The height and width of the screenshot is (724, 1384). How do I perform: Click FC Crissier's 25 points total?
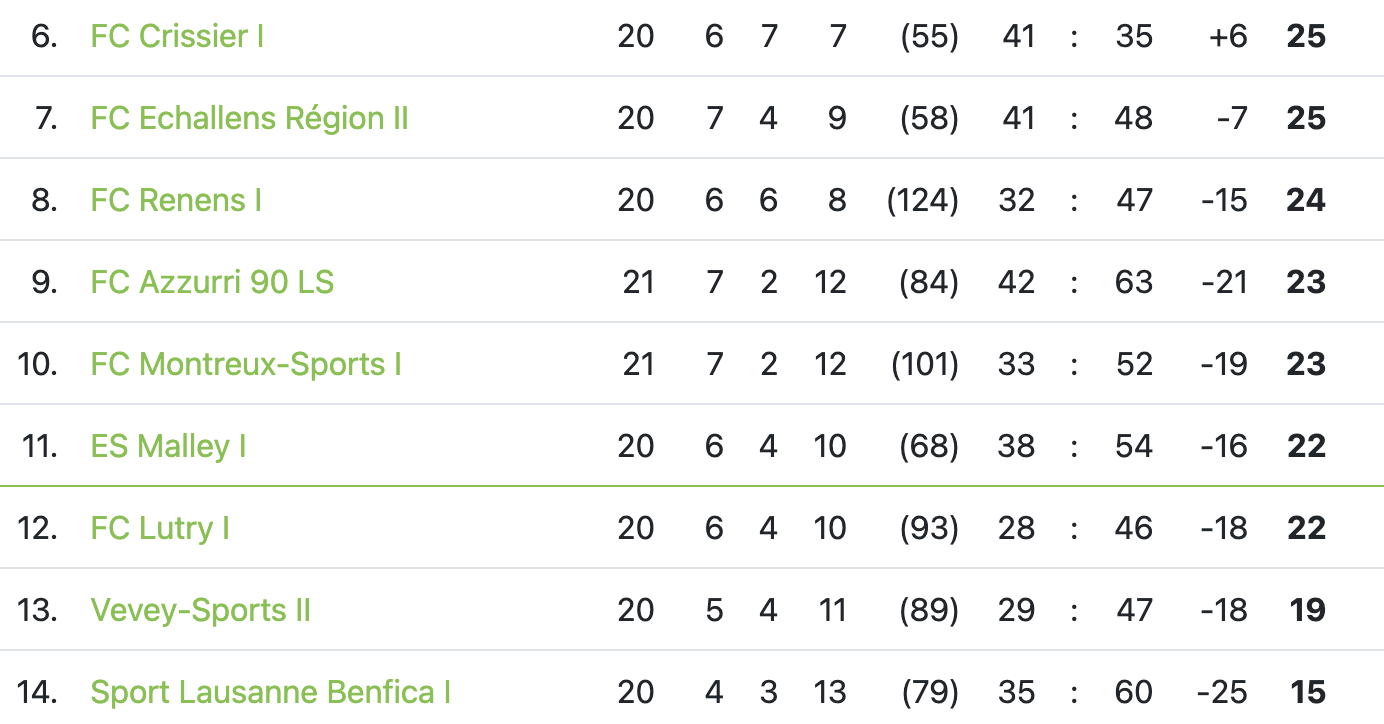pyautogui.click(x=1306, y=37)
